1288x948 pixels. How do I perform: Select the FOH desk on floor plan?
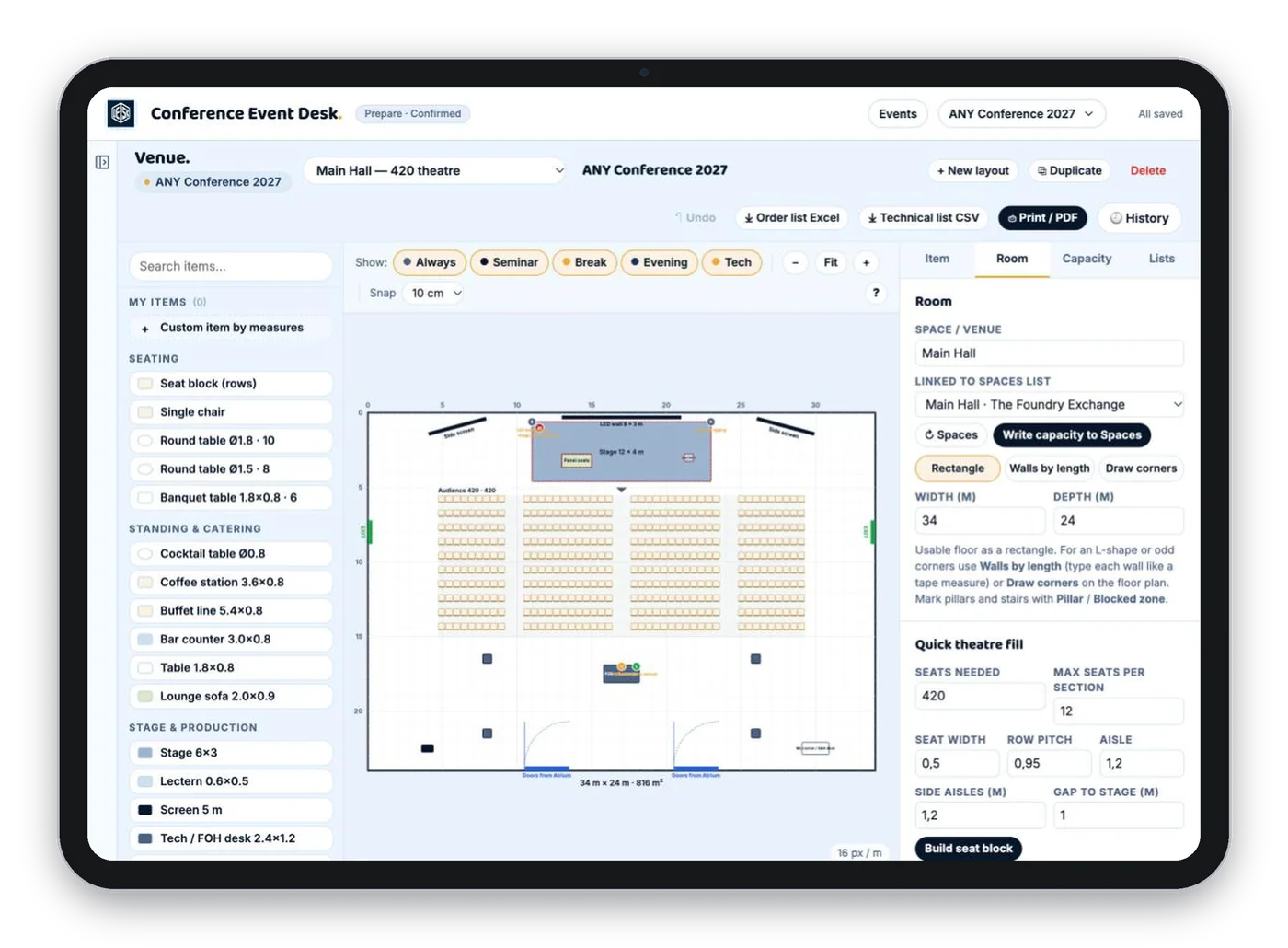pos(622,674)
